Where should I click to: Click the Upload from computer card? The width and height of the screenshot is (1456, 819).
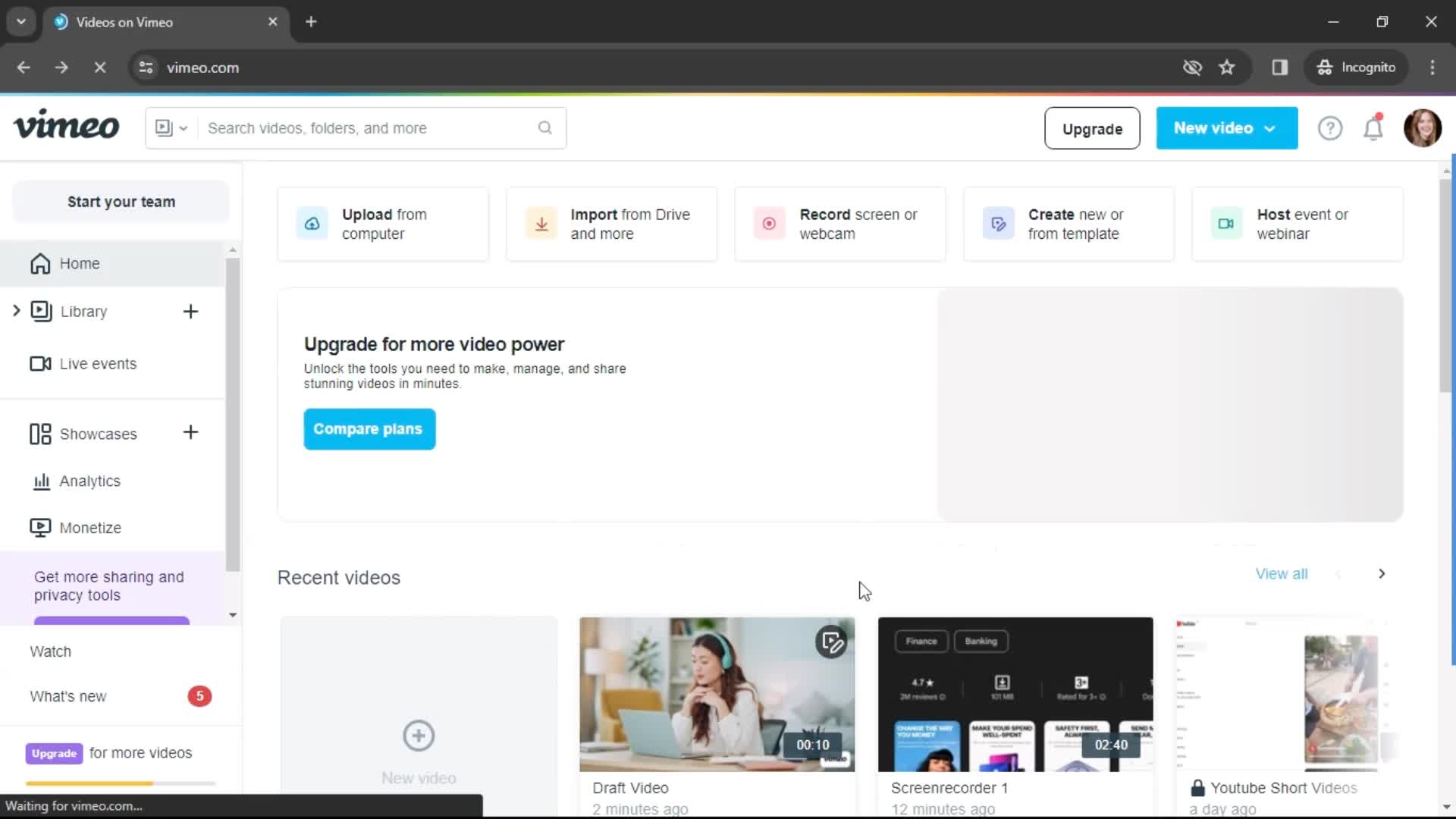383,224
